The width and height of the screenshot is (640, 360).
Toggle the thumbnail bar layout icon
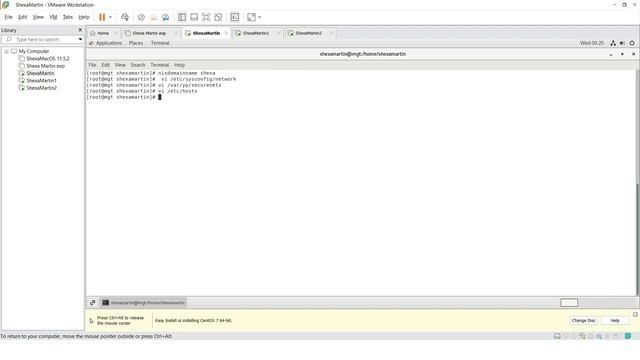pyautogui.click(x=194, y=17)
